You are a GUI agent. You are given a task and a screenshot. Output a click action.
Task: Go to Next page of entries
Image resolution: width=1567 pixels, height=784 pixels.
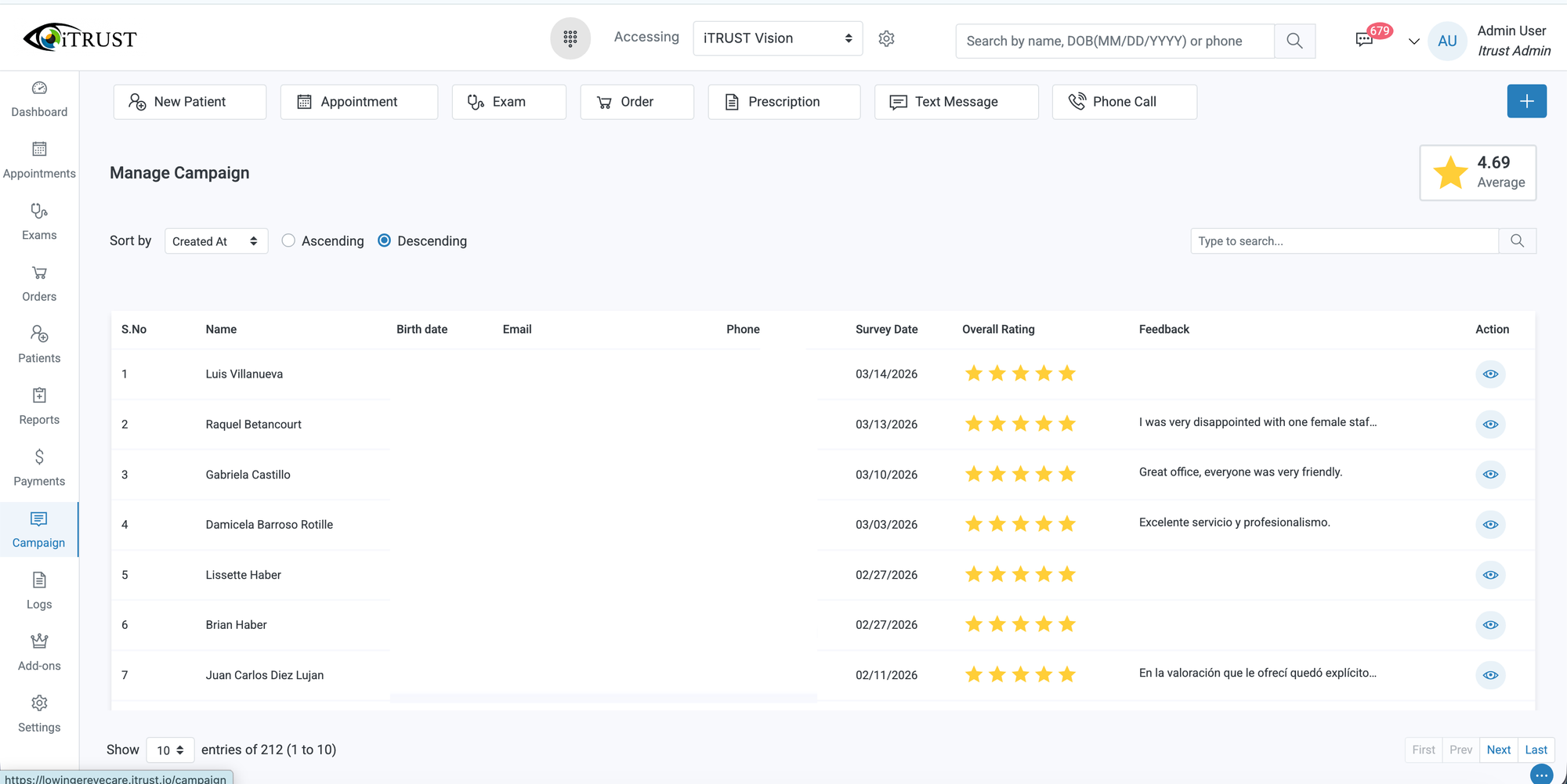coord(1498,750)
